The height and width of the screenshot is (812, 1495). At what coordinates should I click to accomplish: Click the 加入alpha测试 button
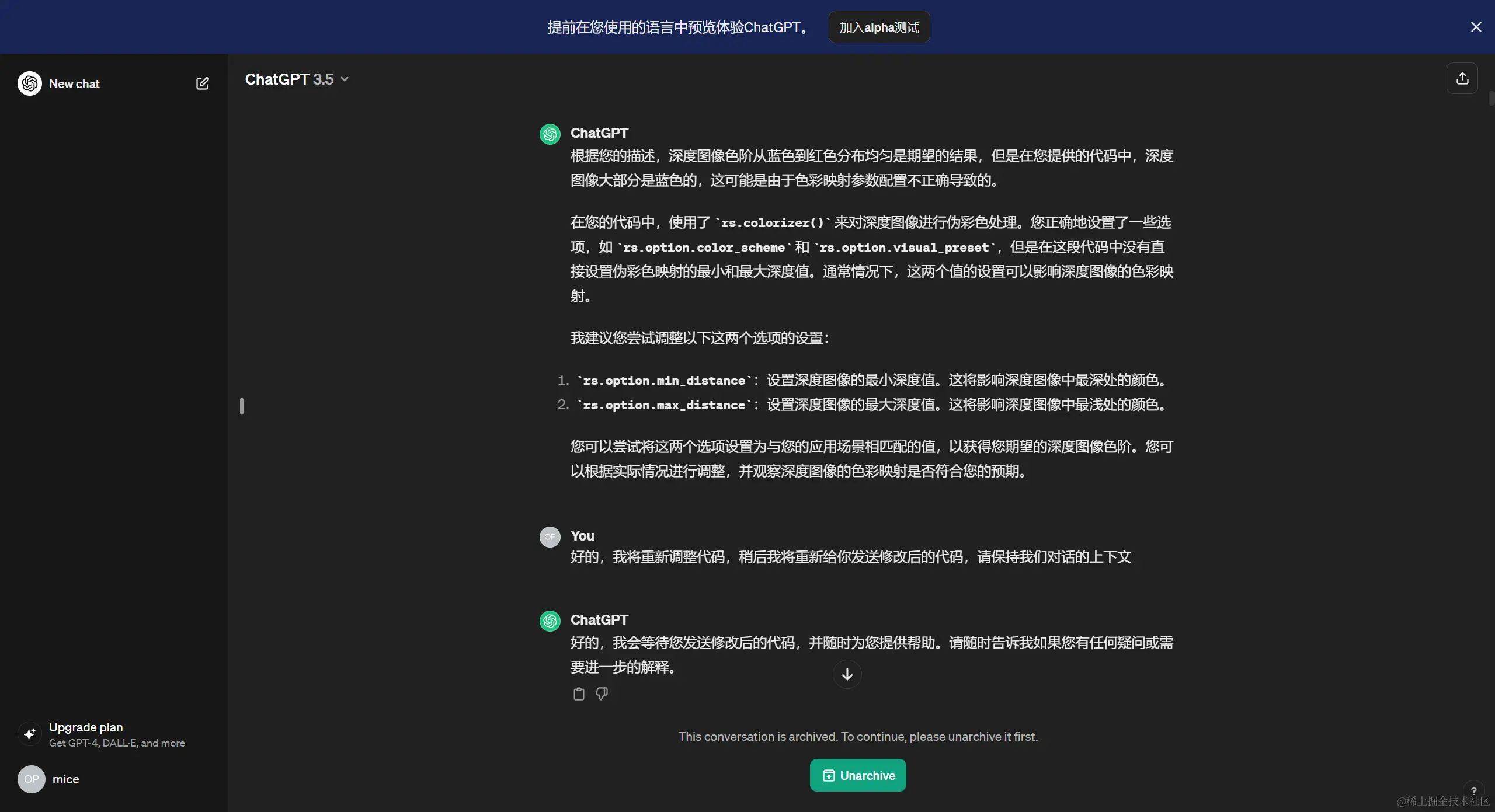pyautogui.click(x=879, y=27)
